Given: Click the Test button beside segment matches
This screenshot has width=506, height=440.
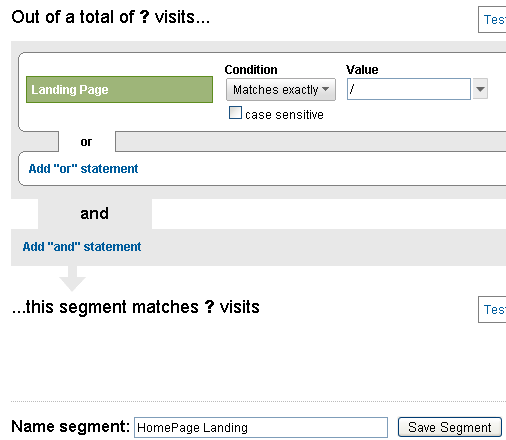Looking at the screenshot, I should click(492, 310).
